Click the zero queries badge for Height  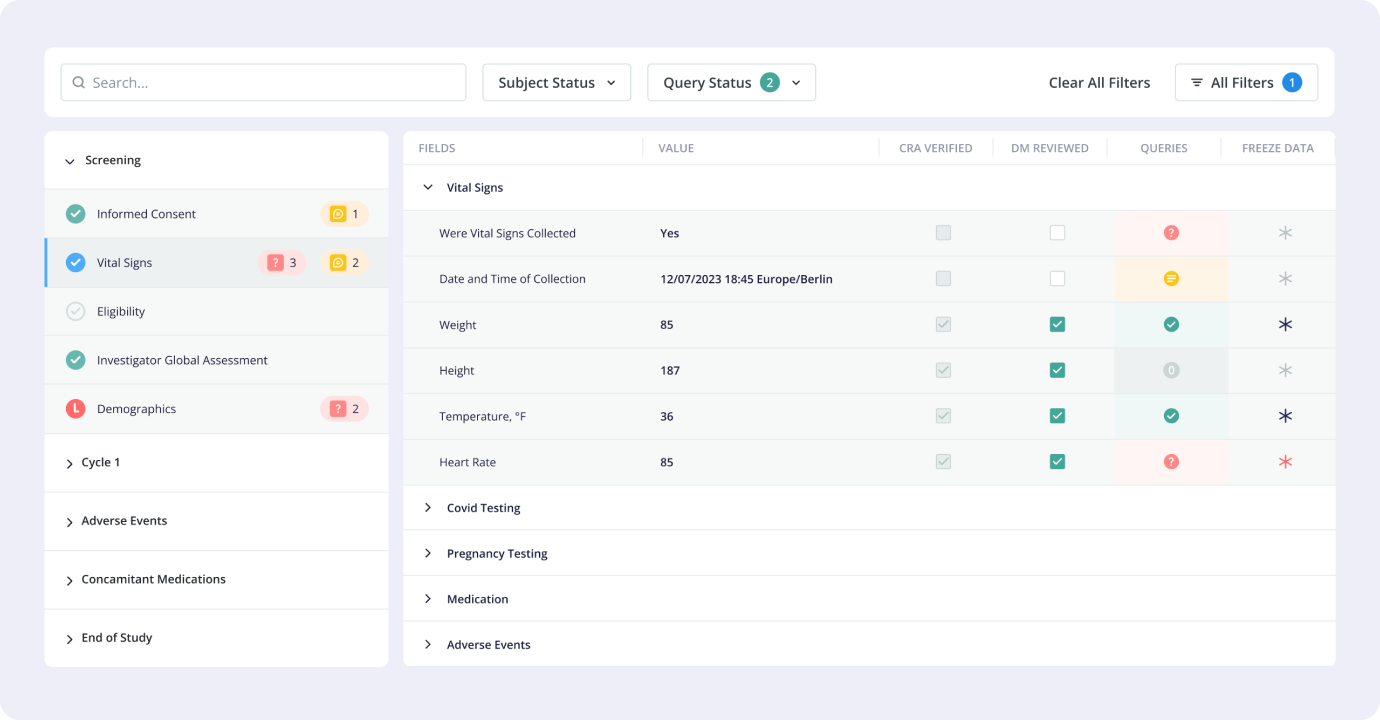[x=1171, y=370]
